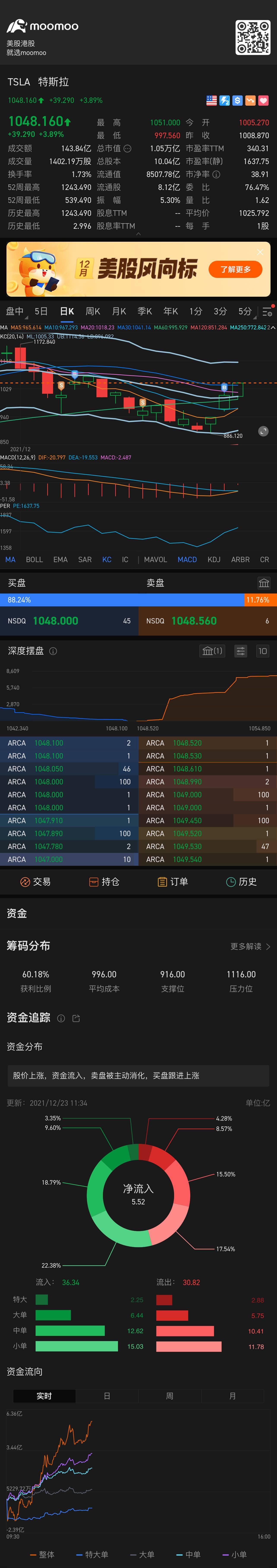Tap the blue lightning level-2 quote icon
Viewport: 277px width, 1568px height.
point(225,100)
